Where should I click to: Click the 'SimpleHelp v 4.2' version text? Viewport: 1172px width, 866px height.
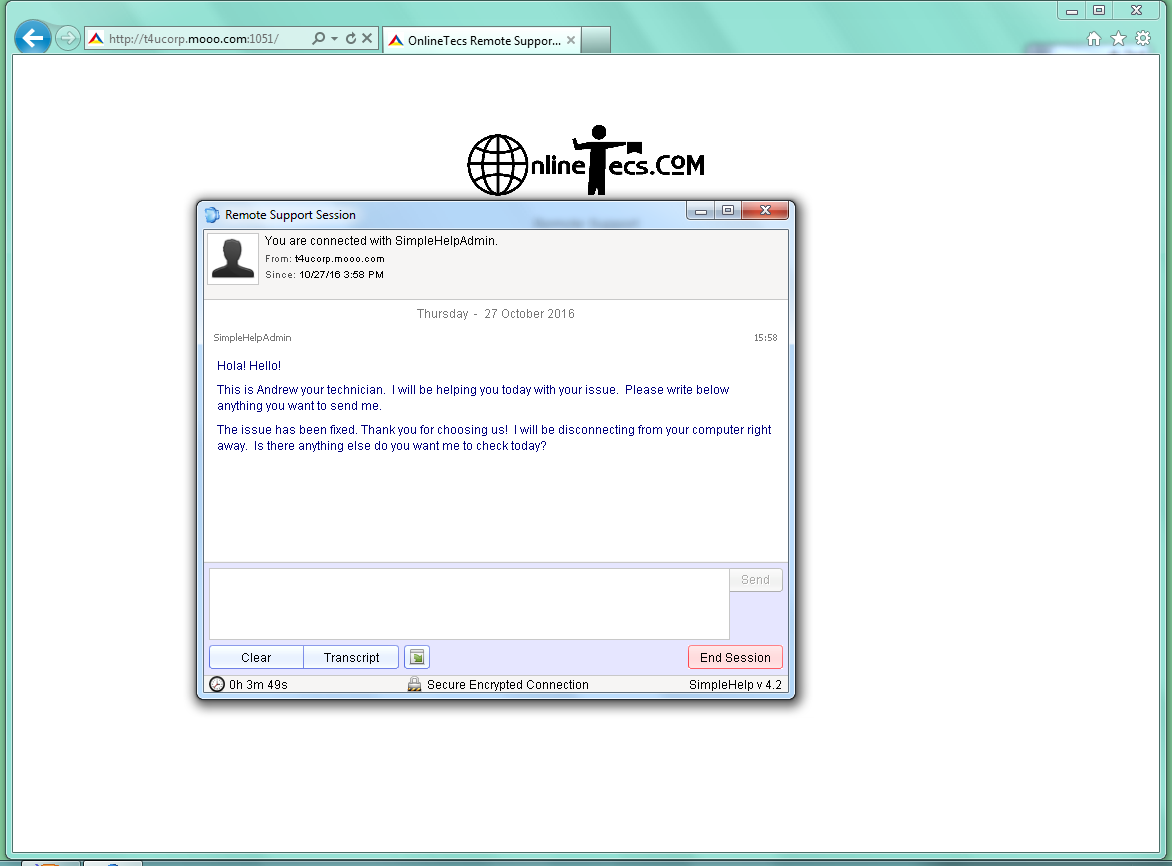(x=735, y=684)
